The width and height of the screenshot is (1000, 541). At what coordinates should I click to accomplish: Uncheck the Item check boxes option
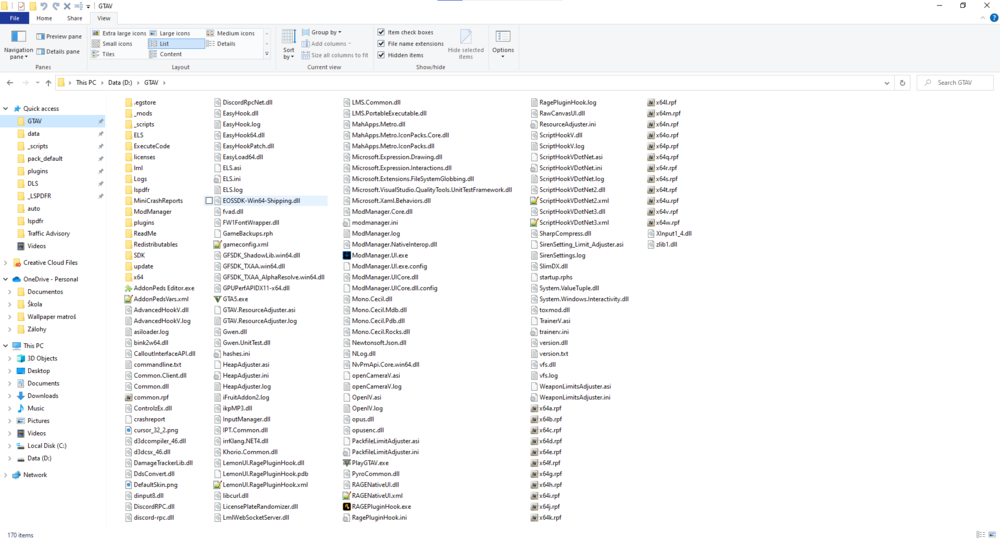pos(381,32)
